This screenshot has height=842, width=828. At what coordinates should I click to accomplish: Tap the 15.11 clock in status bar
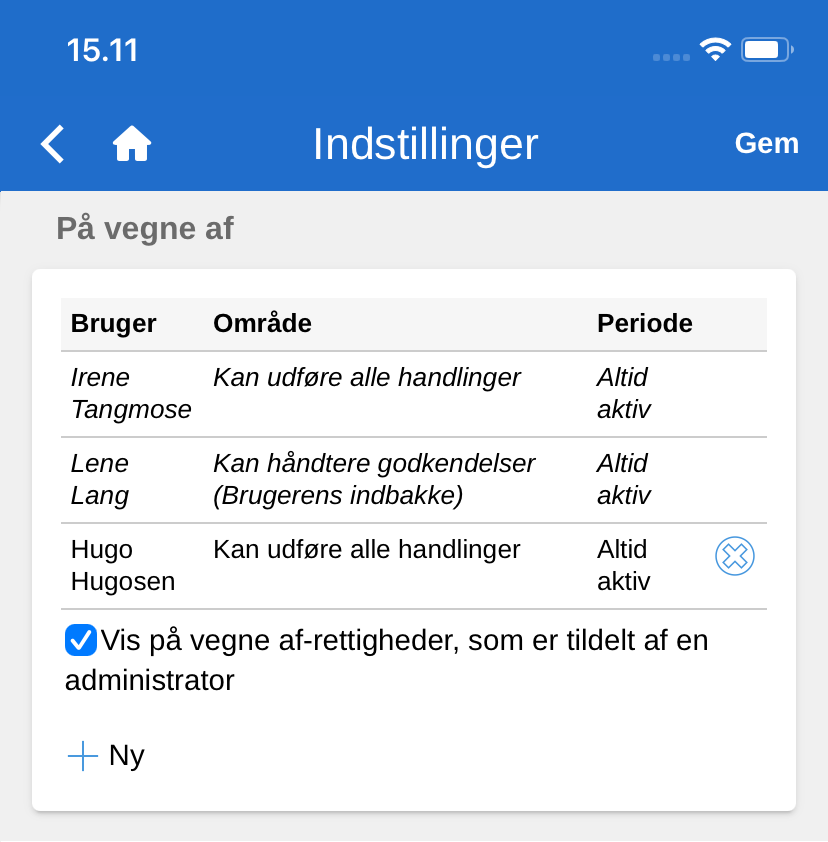(102, 50)
